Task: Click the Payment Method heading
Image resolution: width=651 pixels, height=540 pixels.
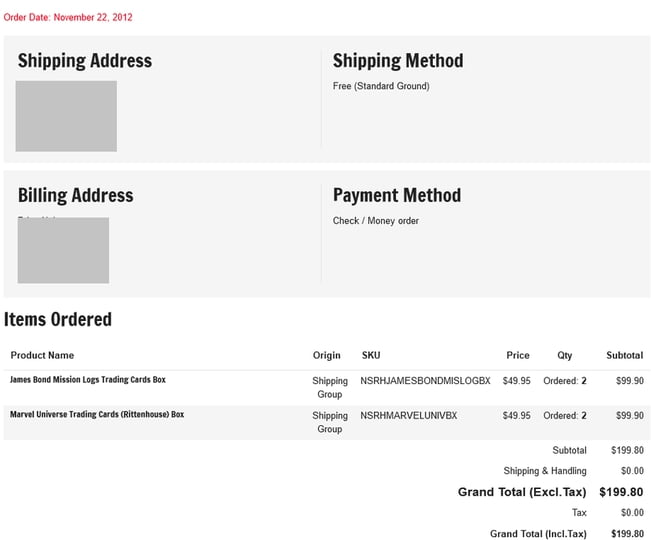Action: [x=397, y=195]
